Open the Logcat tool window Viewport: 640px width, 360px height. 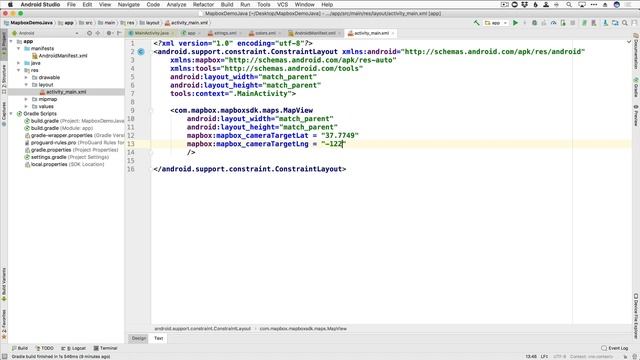coord(74,348)
